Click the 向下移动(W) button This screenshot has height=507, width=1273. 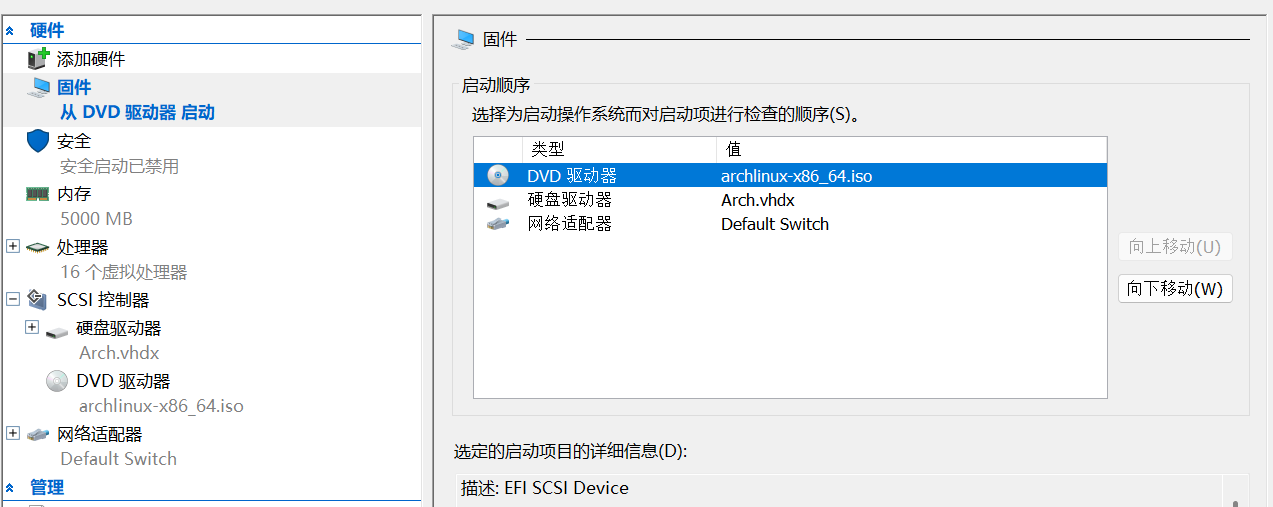click(1175, 289)
